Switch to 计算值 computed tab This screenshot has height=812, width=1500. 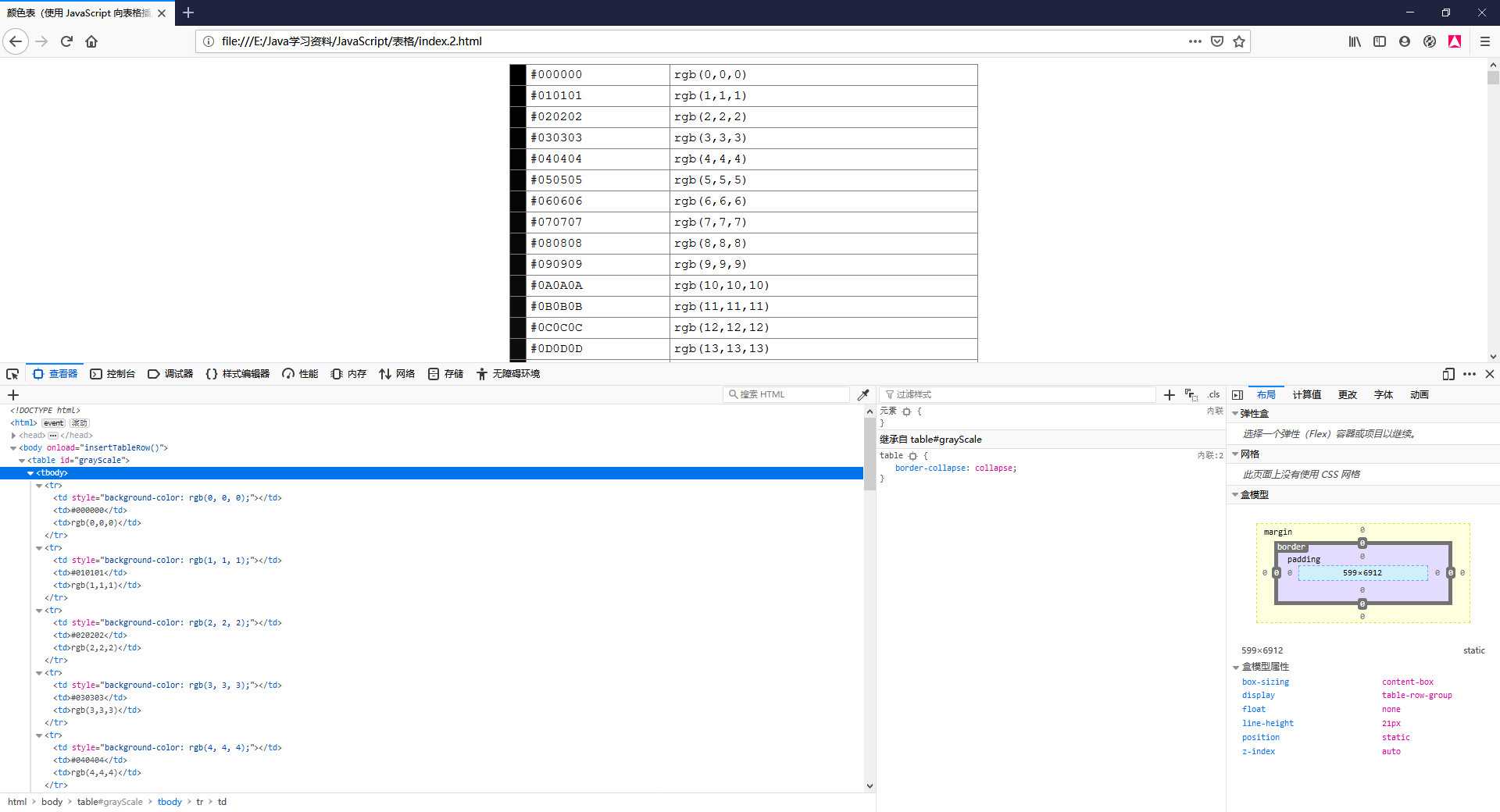pyautogui.click(x=1306, y=395)
